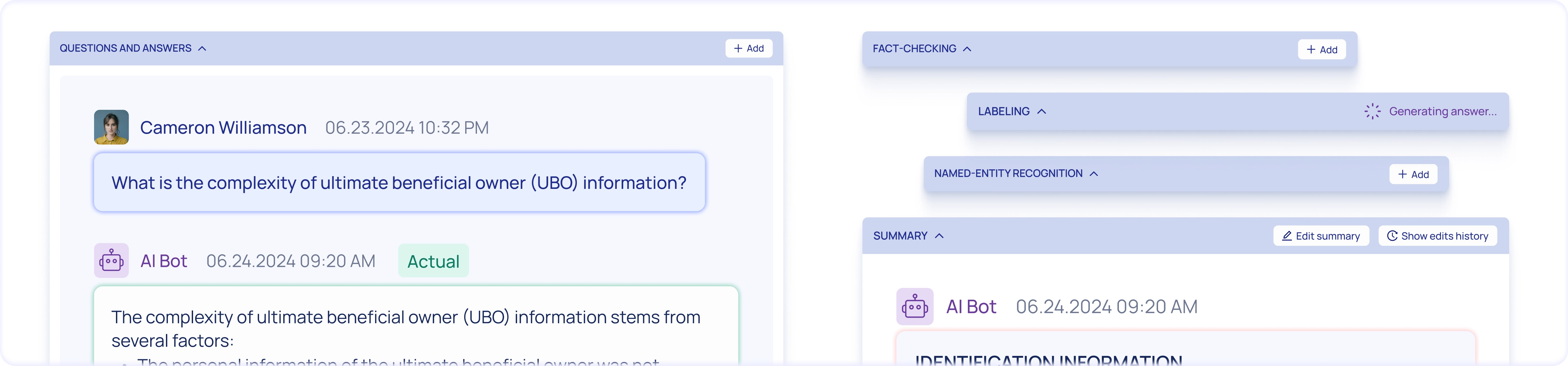Add a named-entity recognition item
This screenshot has width=1568, height=366.
coord(1413,174)
